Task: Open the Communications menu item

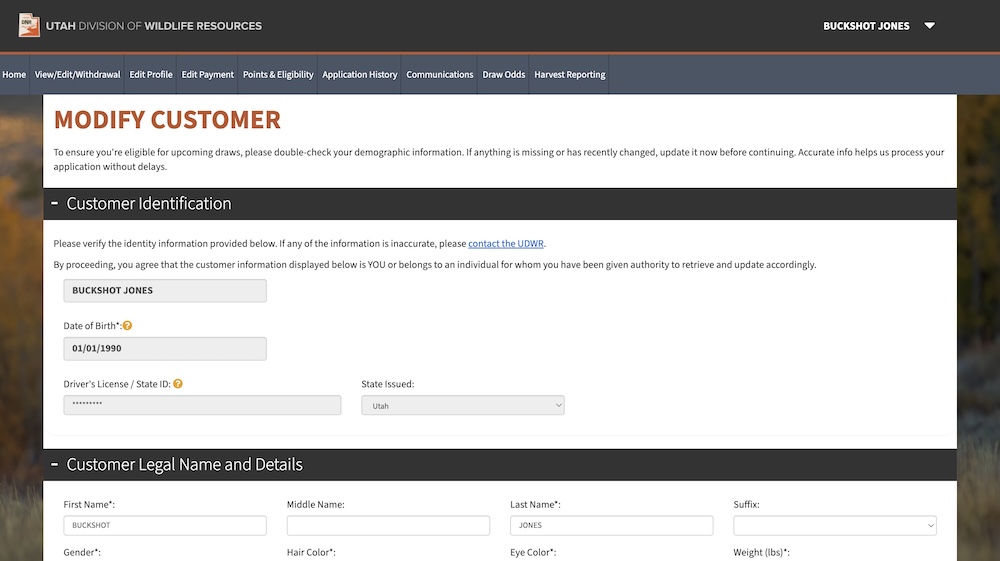Action: pos(439,75)
